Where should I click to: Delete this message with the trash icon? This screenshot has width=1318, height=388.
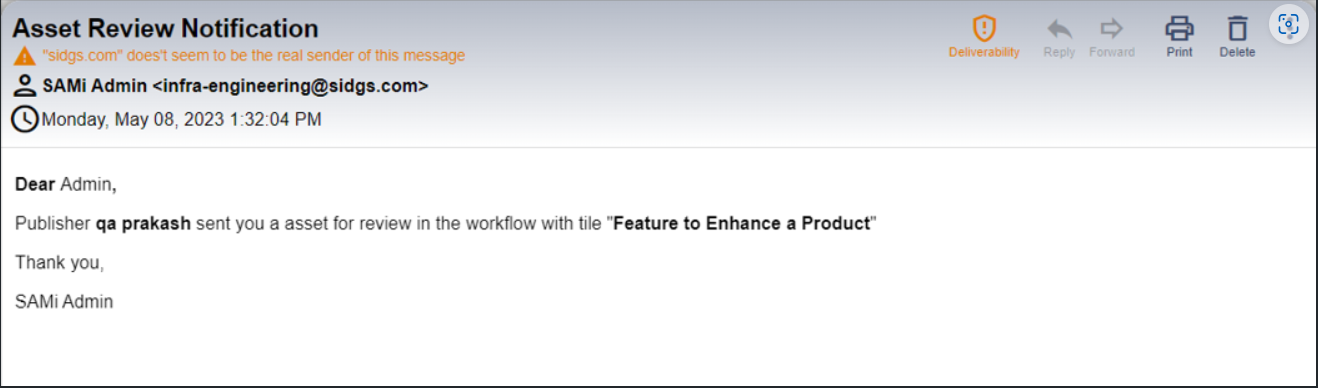(1238, 28)
